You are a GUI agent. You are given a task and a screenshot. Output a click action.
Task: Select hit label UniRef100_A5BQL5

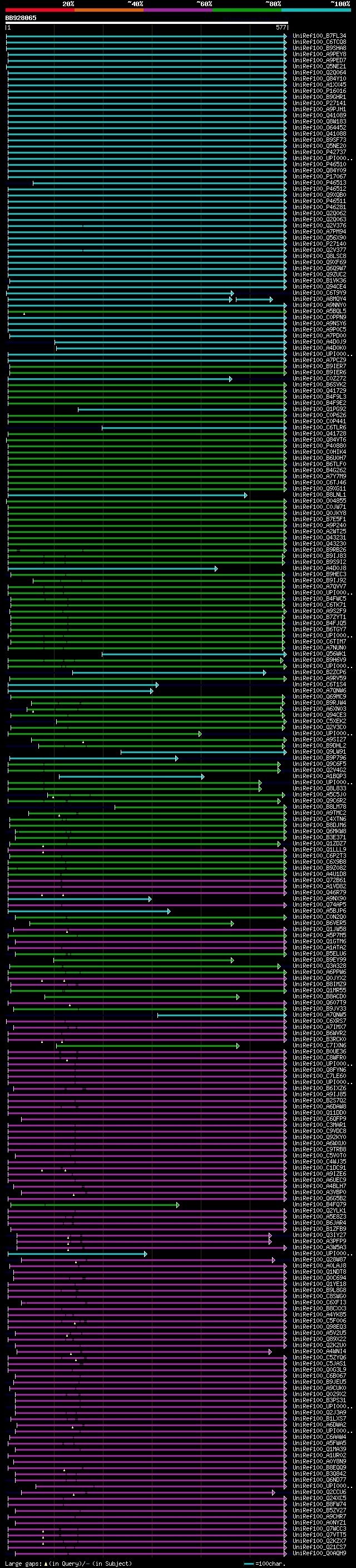click(x=319, y=311)
